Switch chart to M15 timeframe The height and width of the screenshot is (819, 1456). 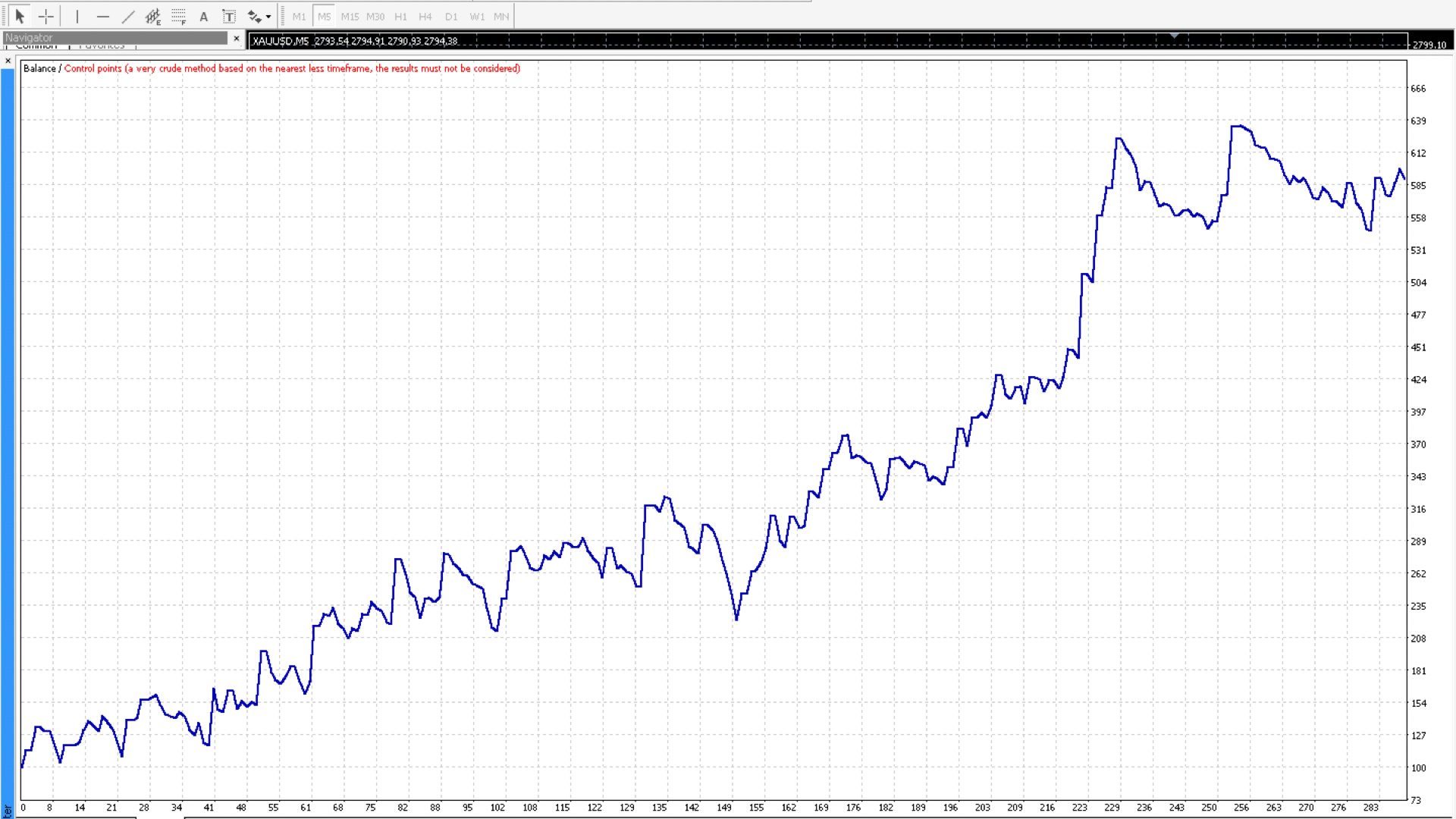coord(350,16)
